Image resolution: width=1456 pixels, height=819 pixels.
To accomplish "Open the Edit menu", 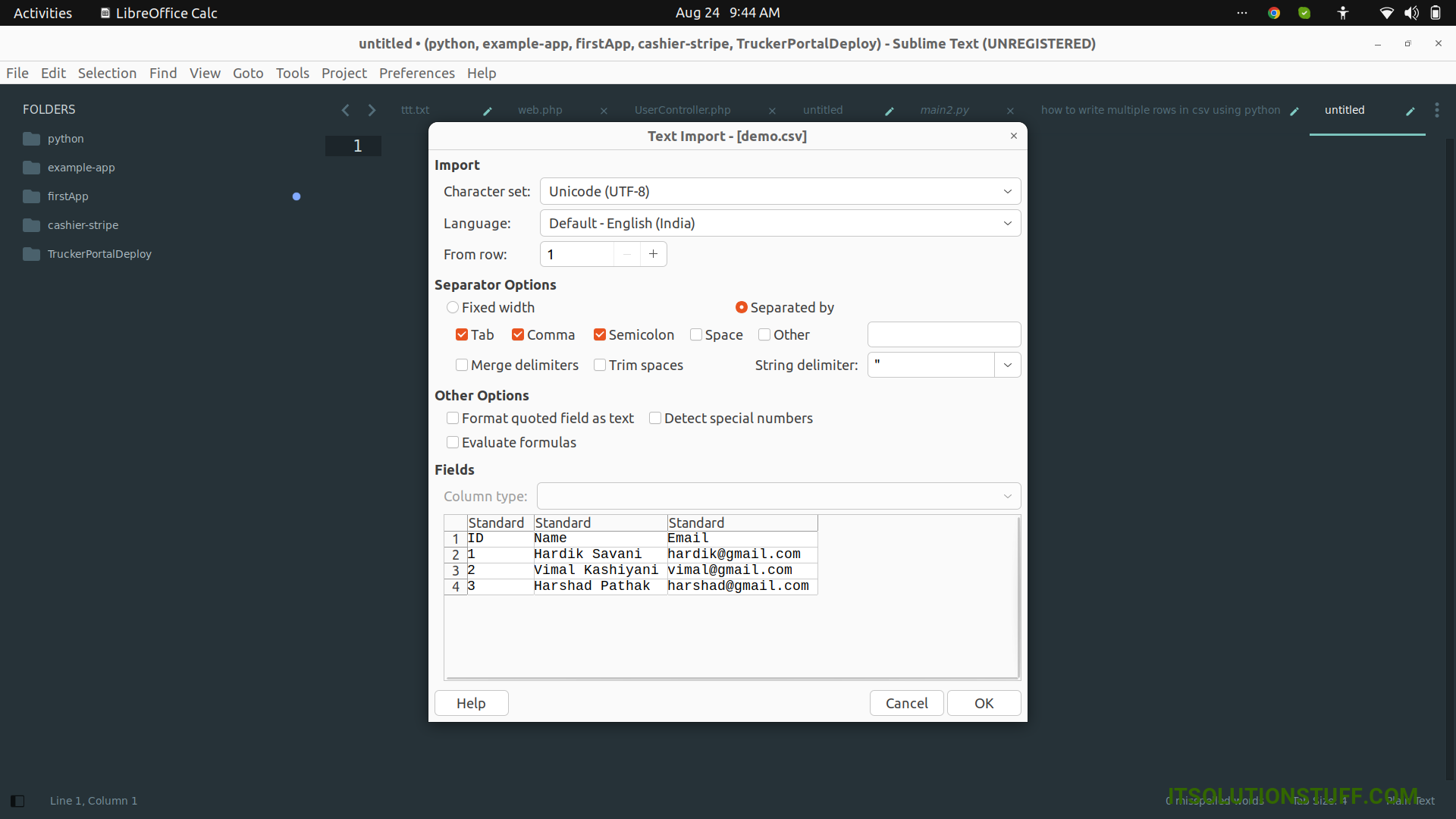I will 53,73.
